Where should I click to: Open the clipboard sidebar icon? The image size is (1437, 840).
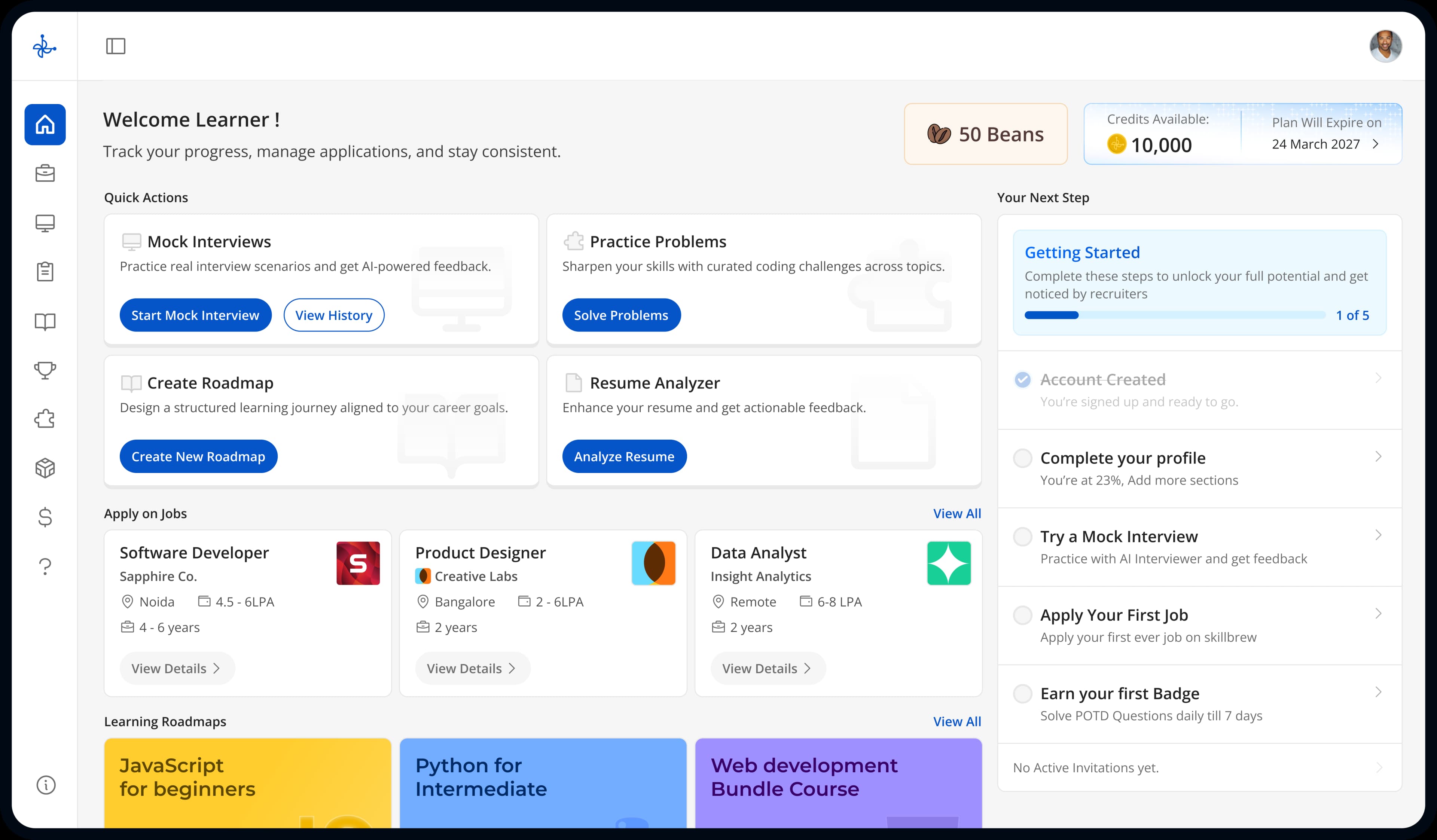tap(45, 271)
